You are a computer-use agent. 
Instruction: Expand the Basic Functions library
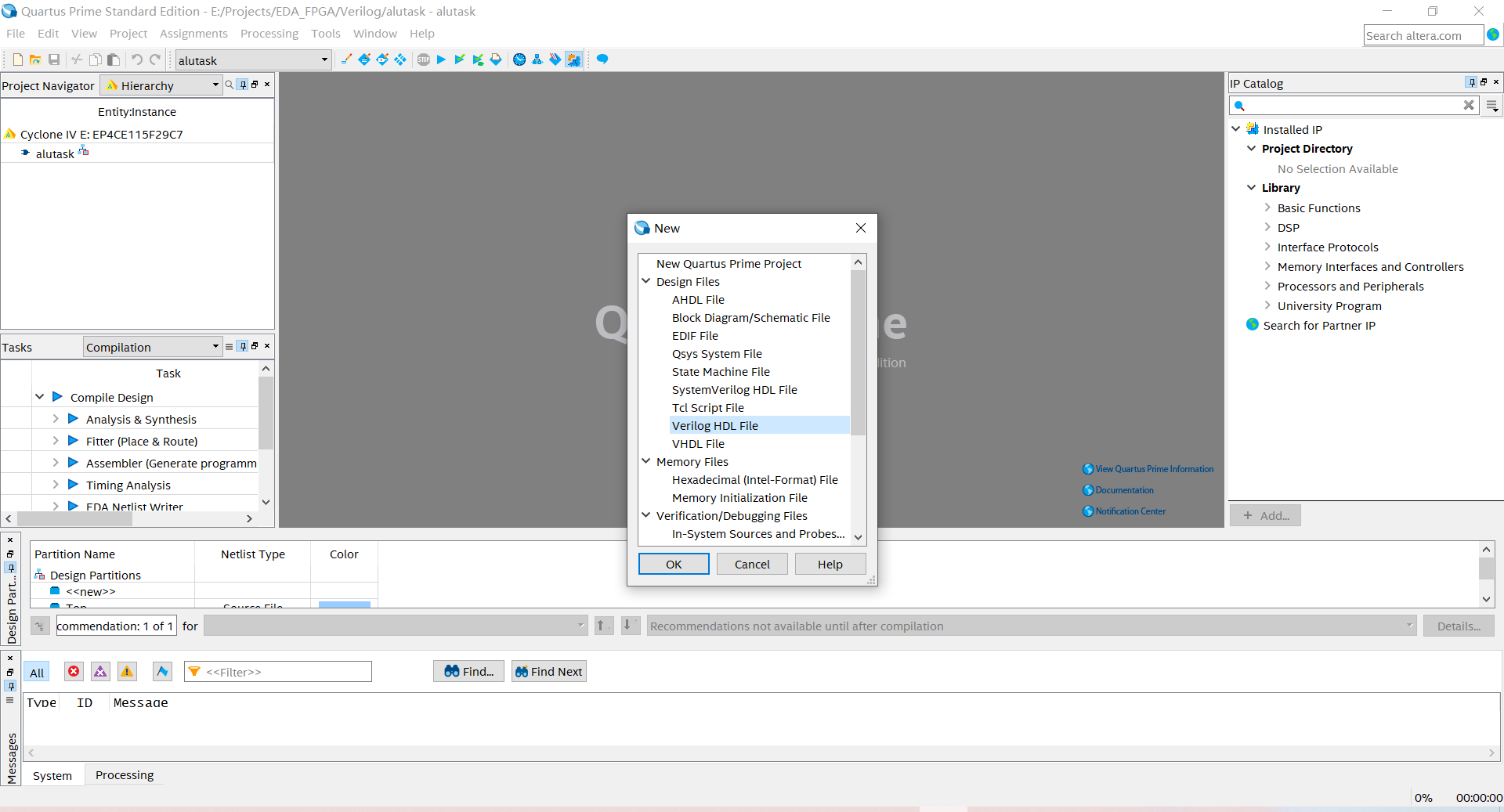1268,208
